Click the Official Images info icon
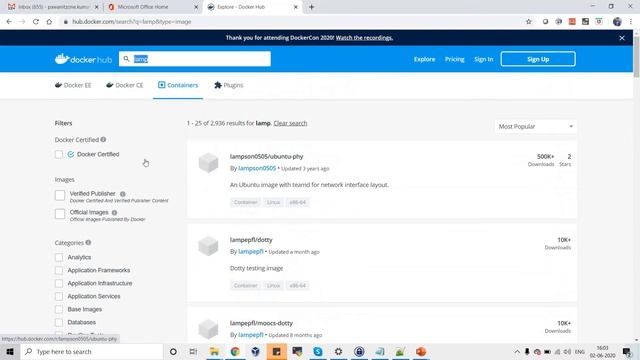The height and width of the screenshot is (360, 640). (114, 213)
